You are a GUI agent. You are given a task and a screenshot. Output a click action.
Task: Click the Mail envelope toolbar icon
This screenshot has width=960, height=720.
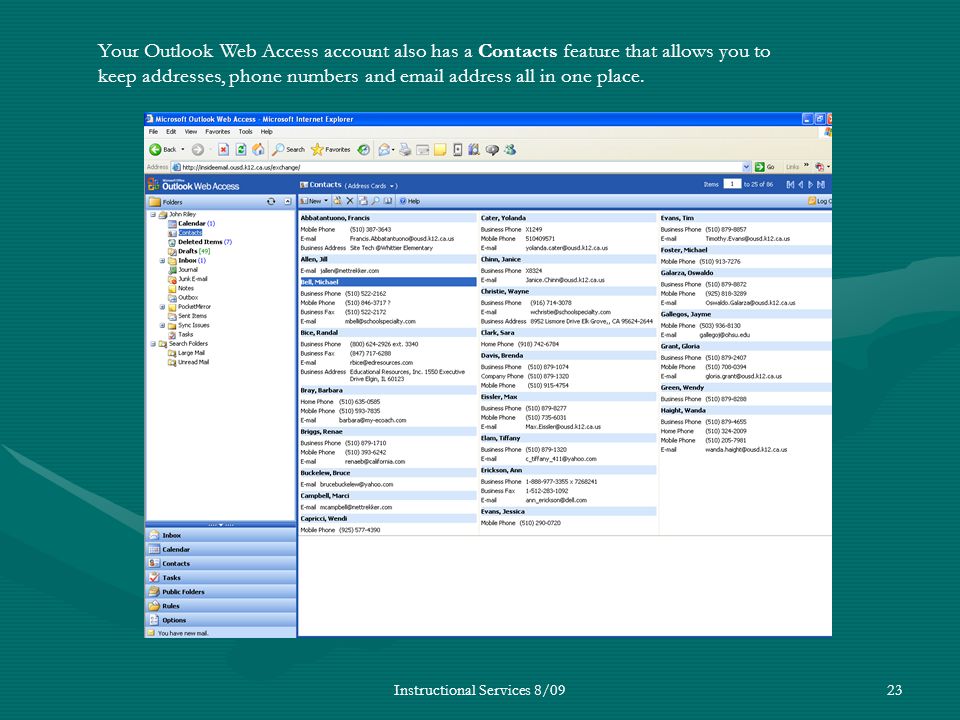click(385, 149)
